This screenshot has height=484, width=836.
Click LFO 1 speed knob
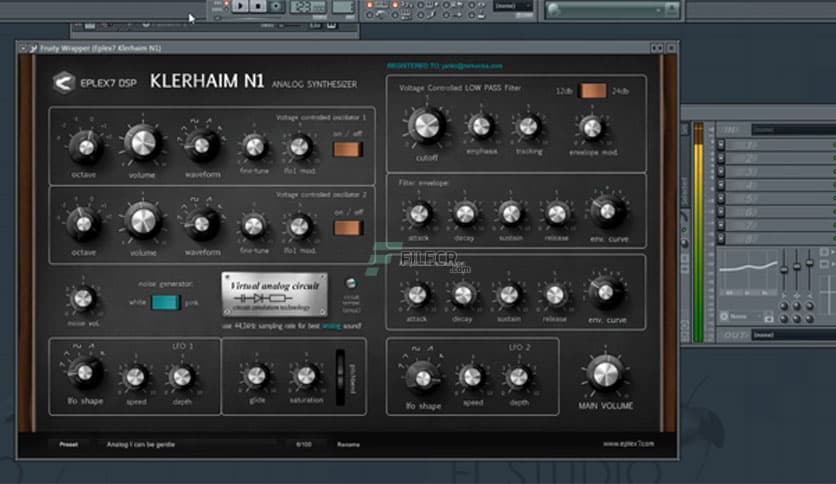(x=135, y=377)
